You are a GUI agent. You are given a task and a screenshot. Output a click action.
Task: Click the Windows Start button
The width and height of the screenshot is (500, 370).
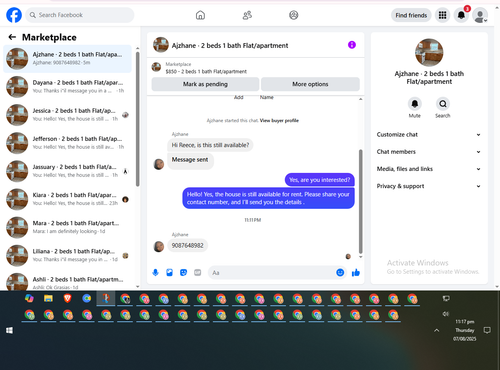coord(9,330)
